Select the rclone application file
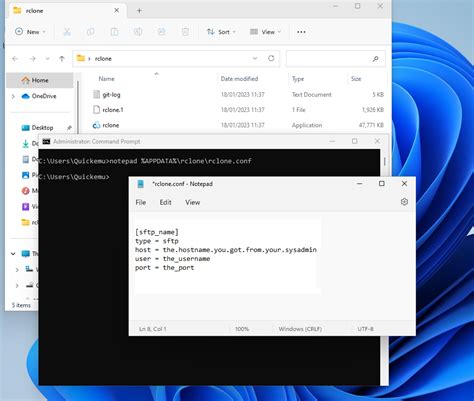The width and height of the screenshot is (474, 401). [x=111, y=125]
